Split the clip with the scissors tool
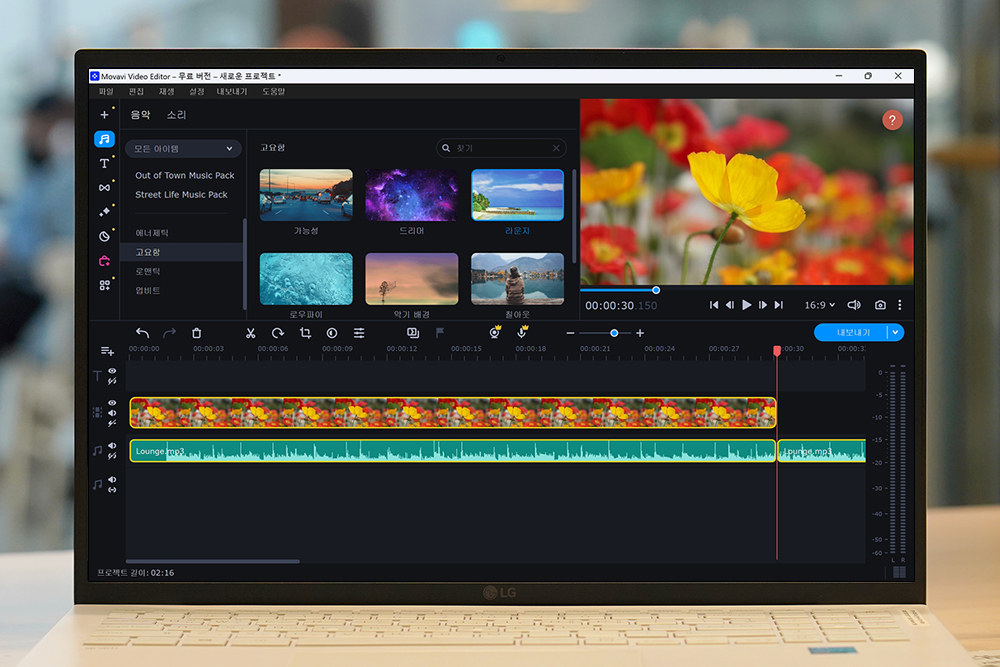This screenshot has width=1000, height=667. (x=251, y=333)
